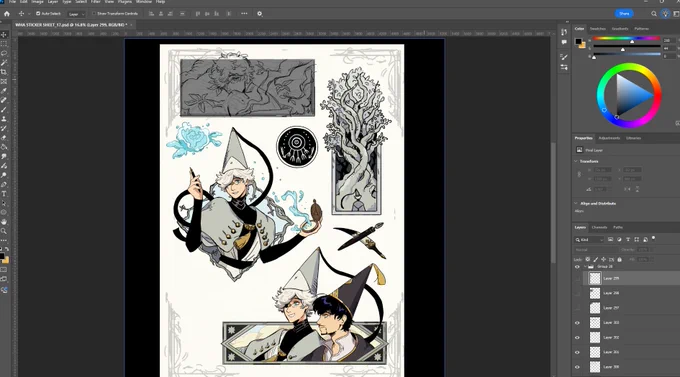Open the Normal blend mode dropdown
Screen dimensions: 680x377
coord(595,250)
